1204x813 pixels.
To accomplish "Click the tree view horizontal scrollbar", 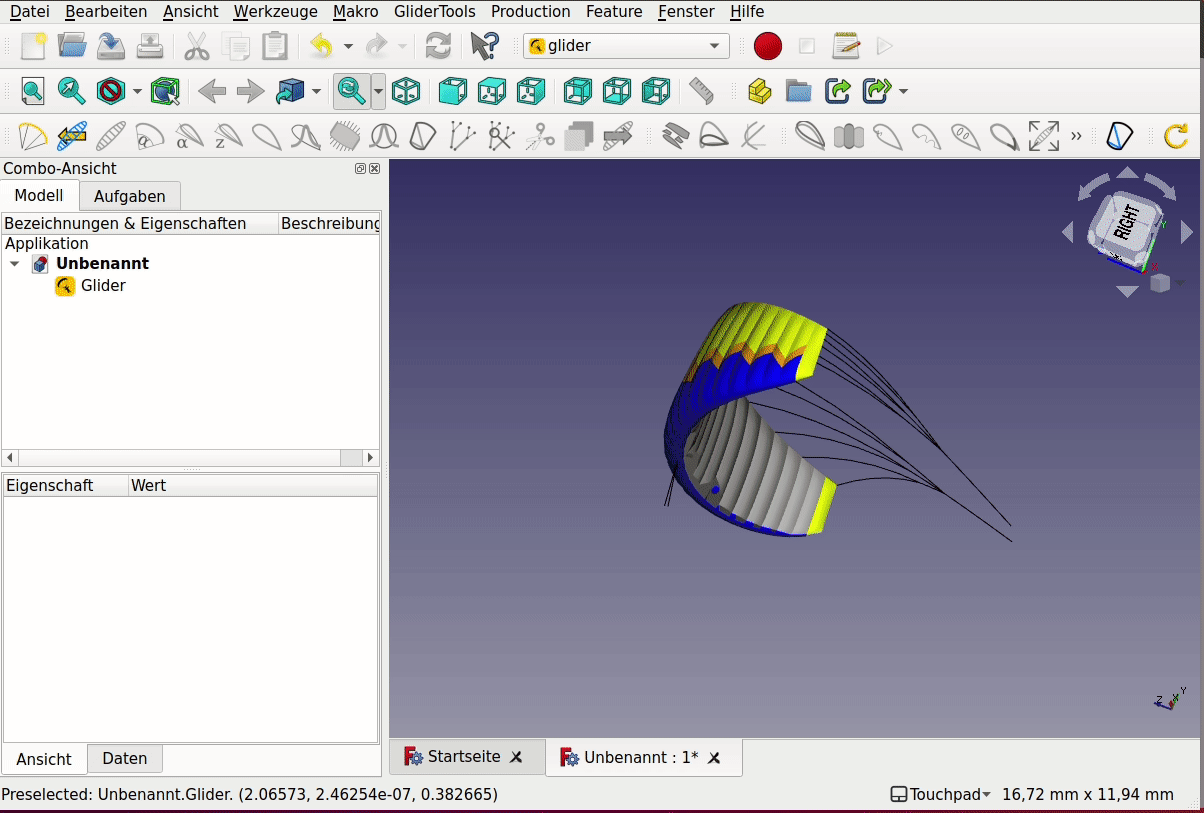I will (180, 457).
